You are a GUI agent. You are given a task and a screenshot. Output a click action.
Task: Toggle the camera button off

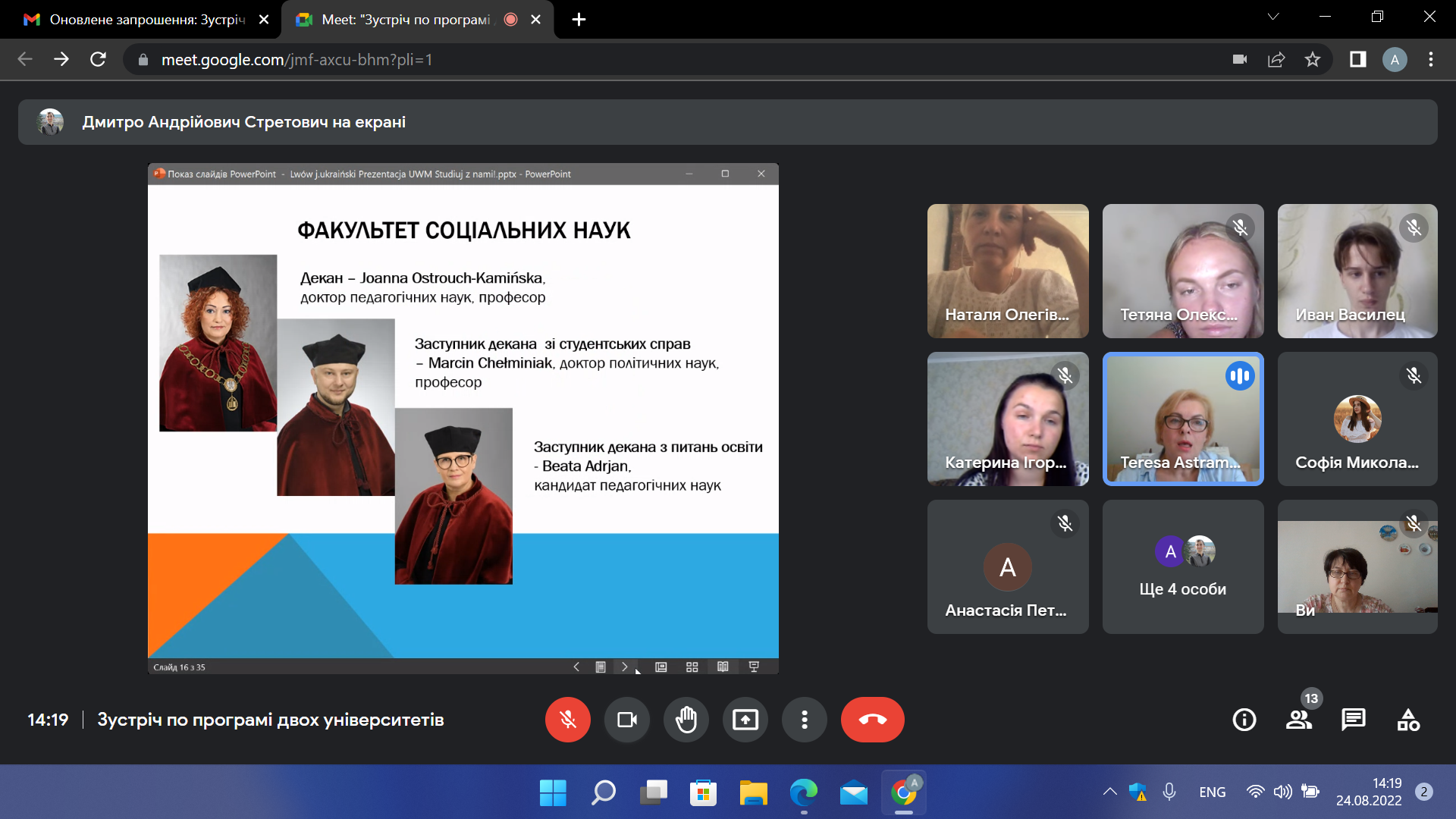pyautogui.click(x=626, y=719)
